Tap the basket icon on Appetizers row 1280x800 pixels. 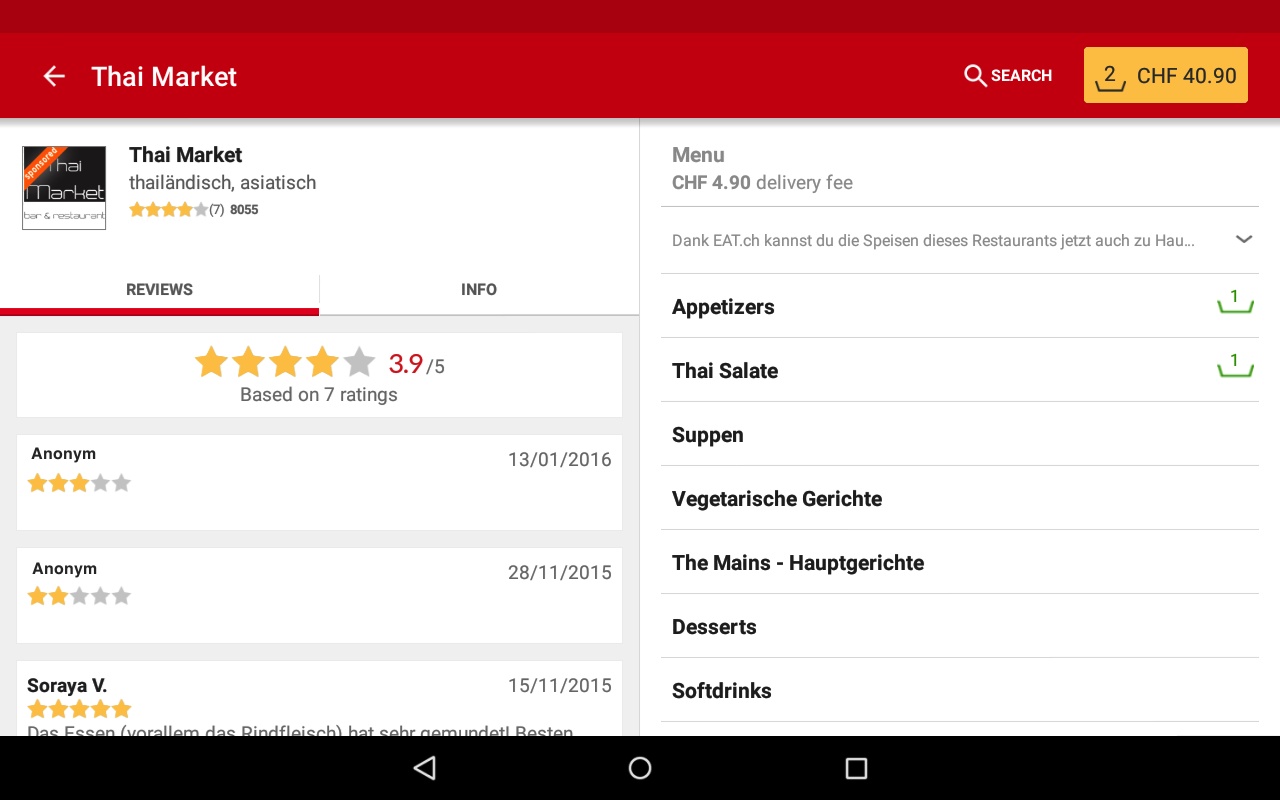click(1235, 301)
